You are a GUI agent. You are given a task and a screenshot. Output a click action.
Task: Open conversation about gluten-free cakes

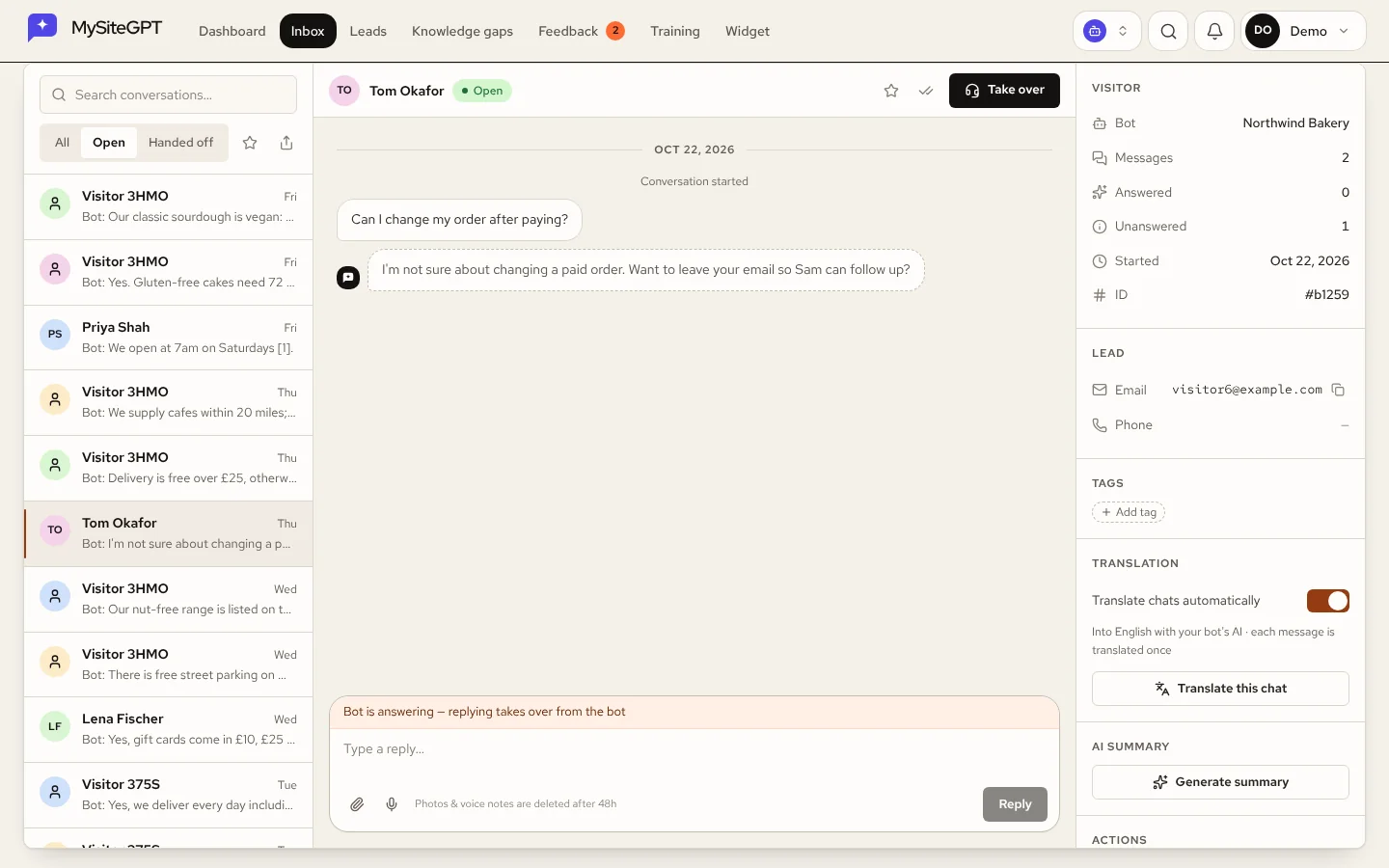tap(168, 272)
